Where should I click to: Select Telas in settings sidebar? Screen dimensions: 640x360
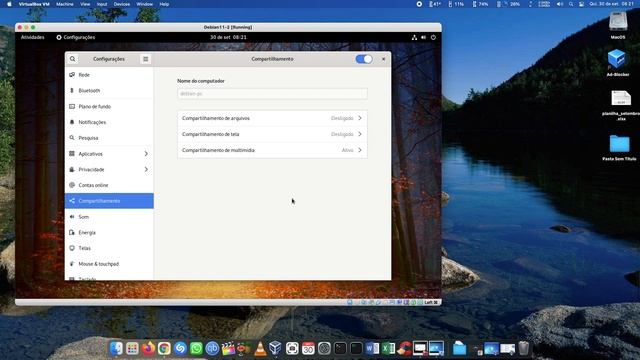click(x=109, y=248)
